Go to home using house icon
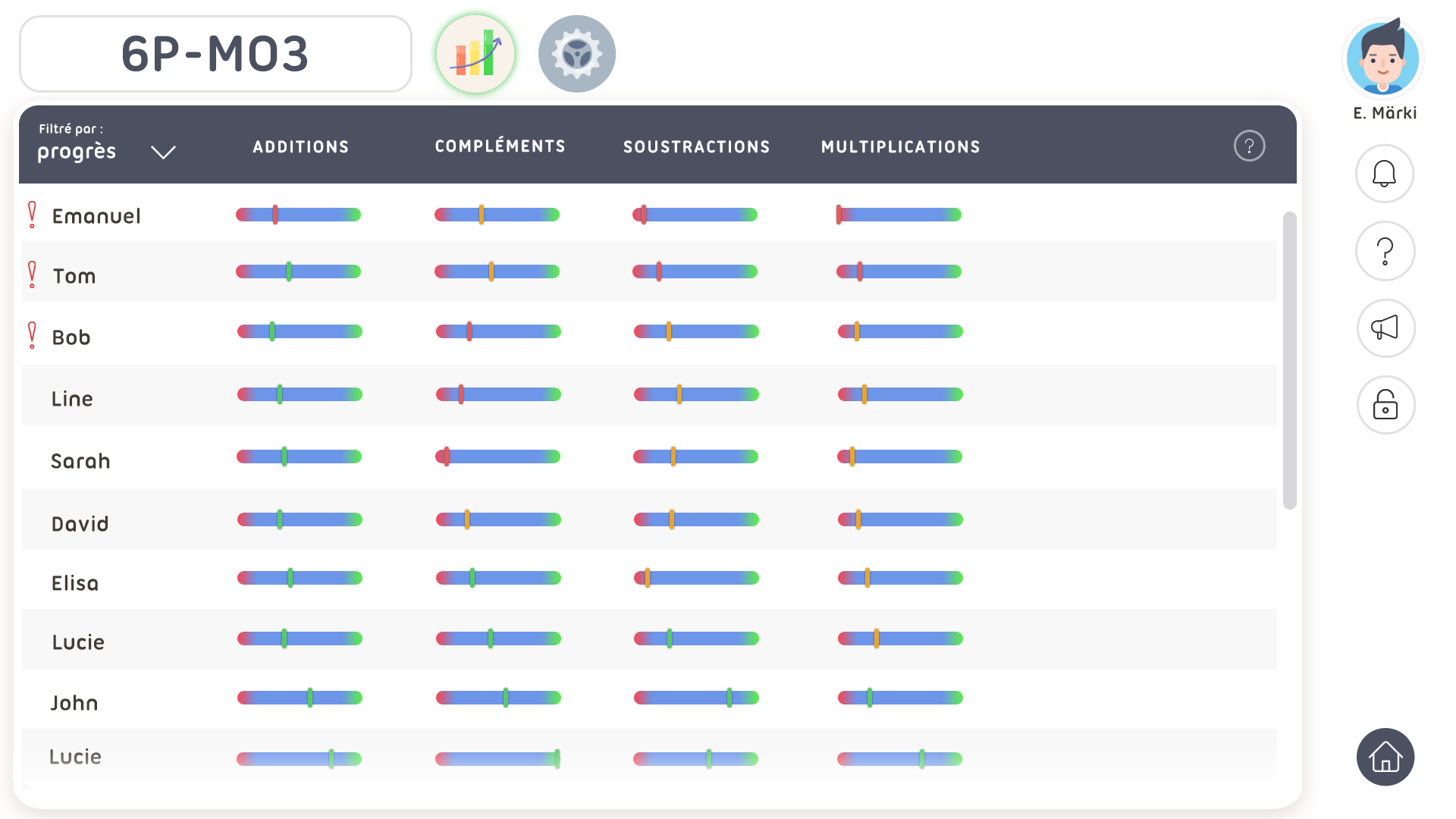Screen dimensions: 1456x819 click(1385, 757)
